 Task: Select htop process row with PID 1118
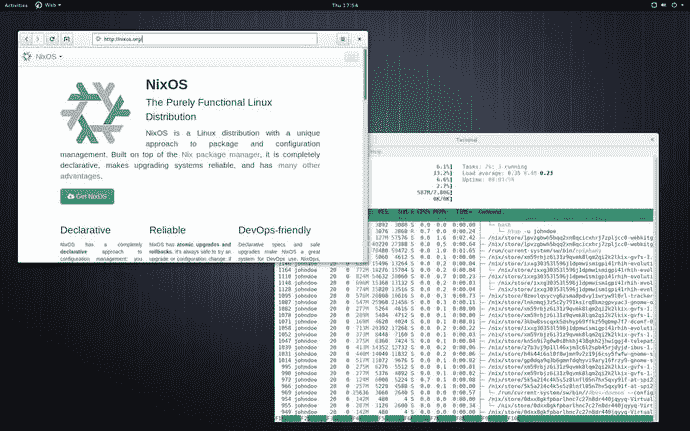[x=464, y=276]
